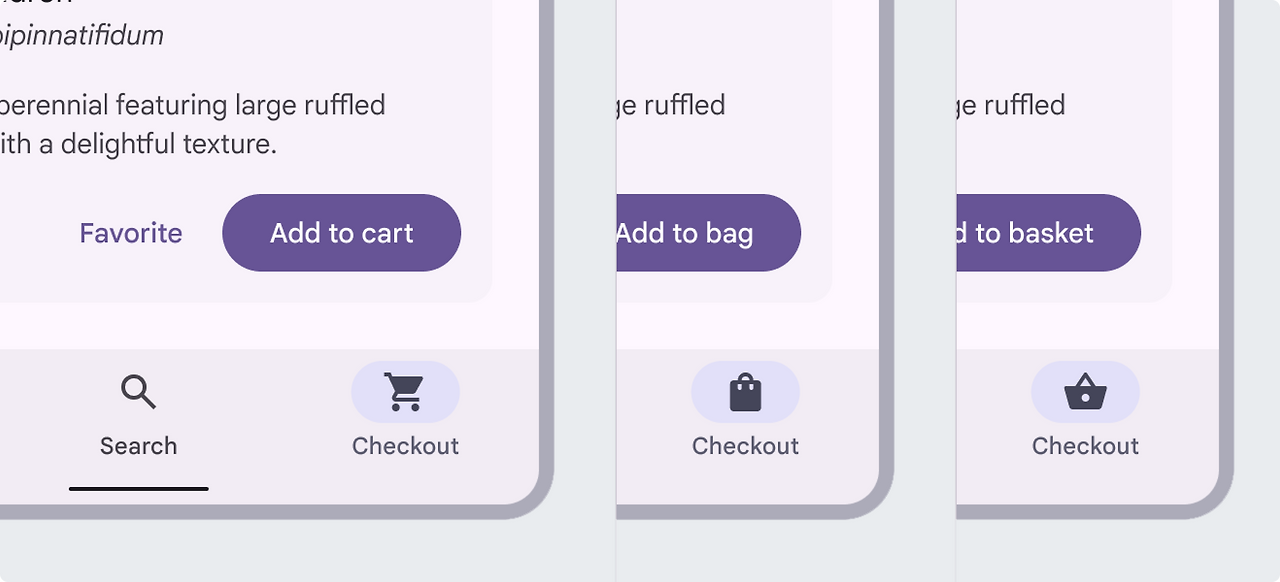Viewport: 1280px width, 582px height.
Task: Select Checkout label under basket icon
Action: (x=1085, y=446)
